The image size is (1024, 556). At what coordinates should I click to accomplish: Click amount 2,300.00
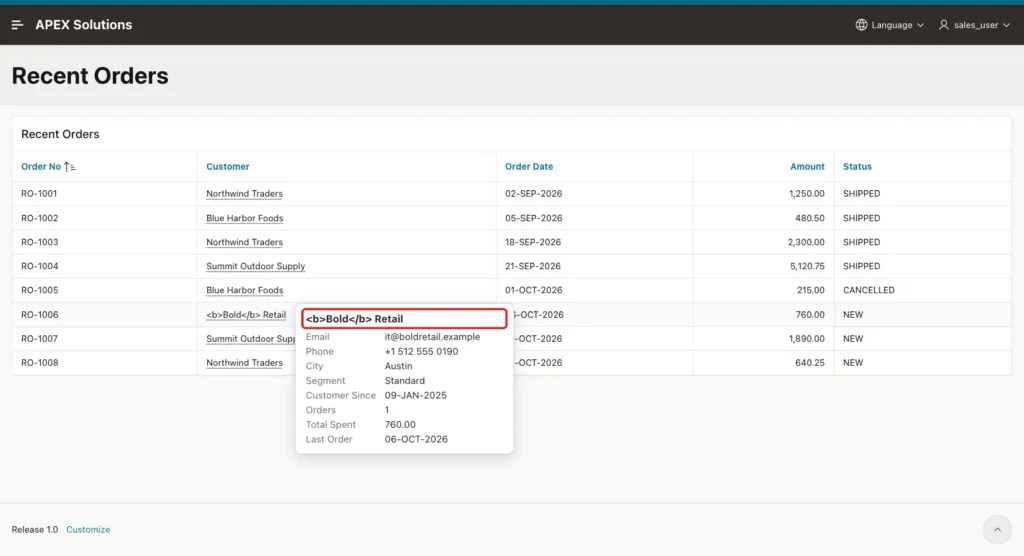pyautogui.click(x=806, y=242)
